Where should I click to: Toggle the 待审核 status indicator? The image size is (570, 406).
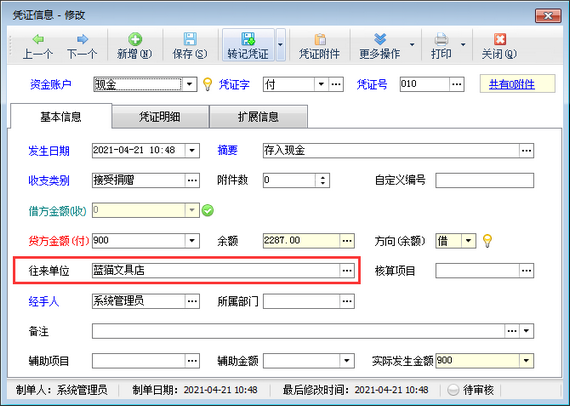453,390
